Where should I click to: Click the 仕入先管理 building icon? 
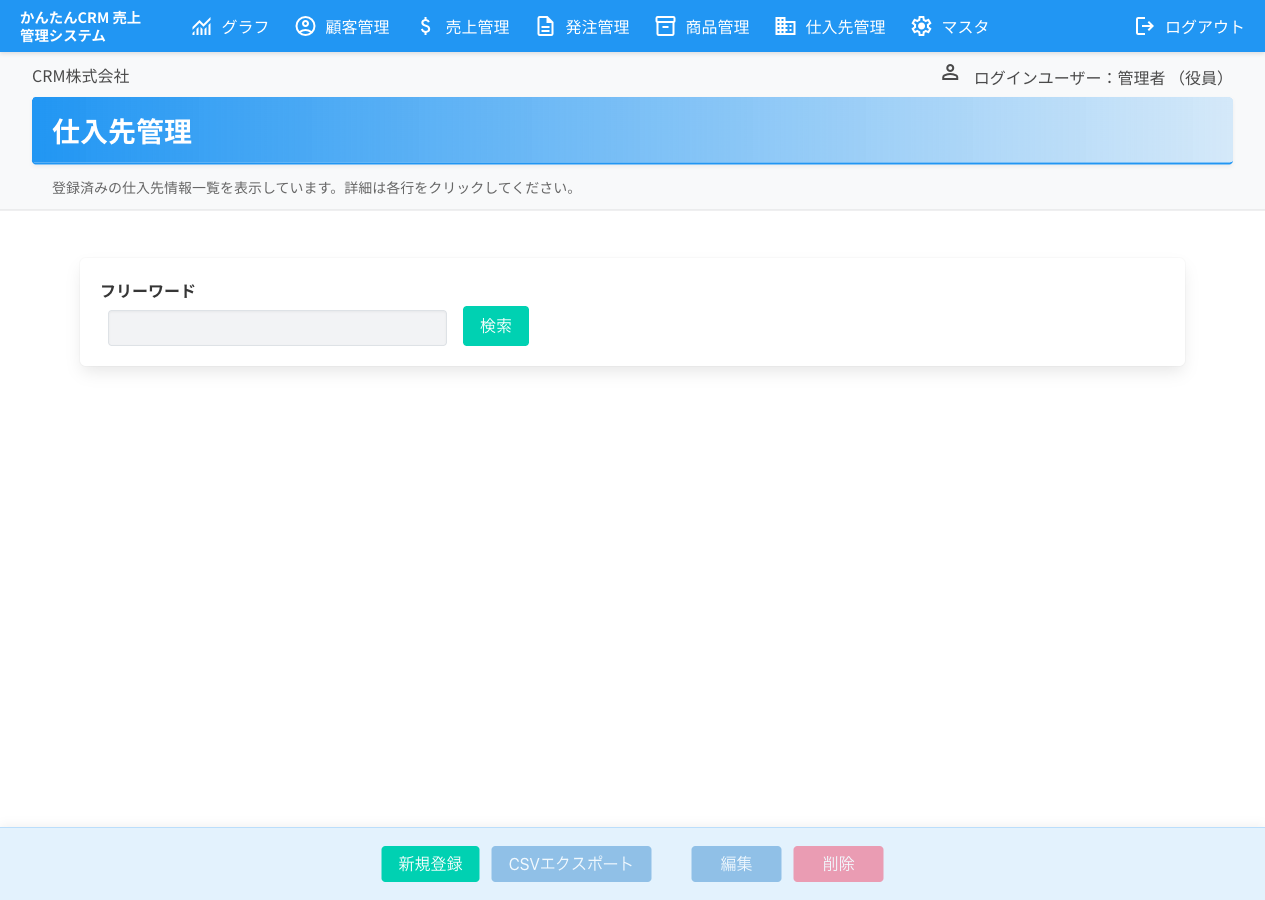[784, 26]
